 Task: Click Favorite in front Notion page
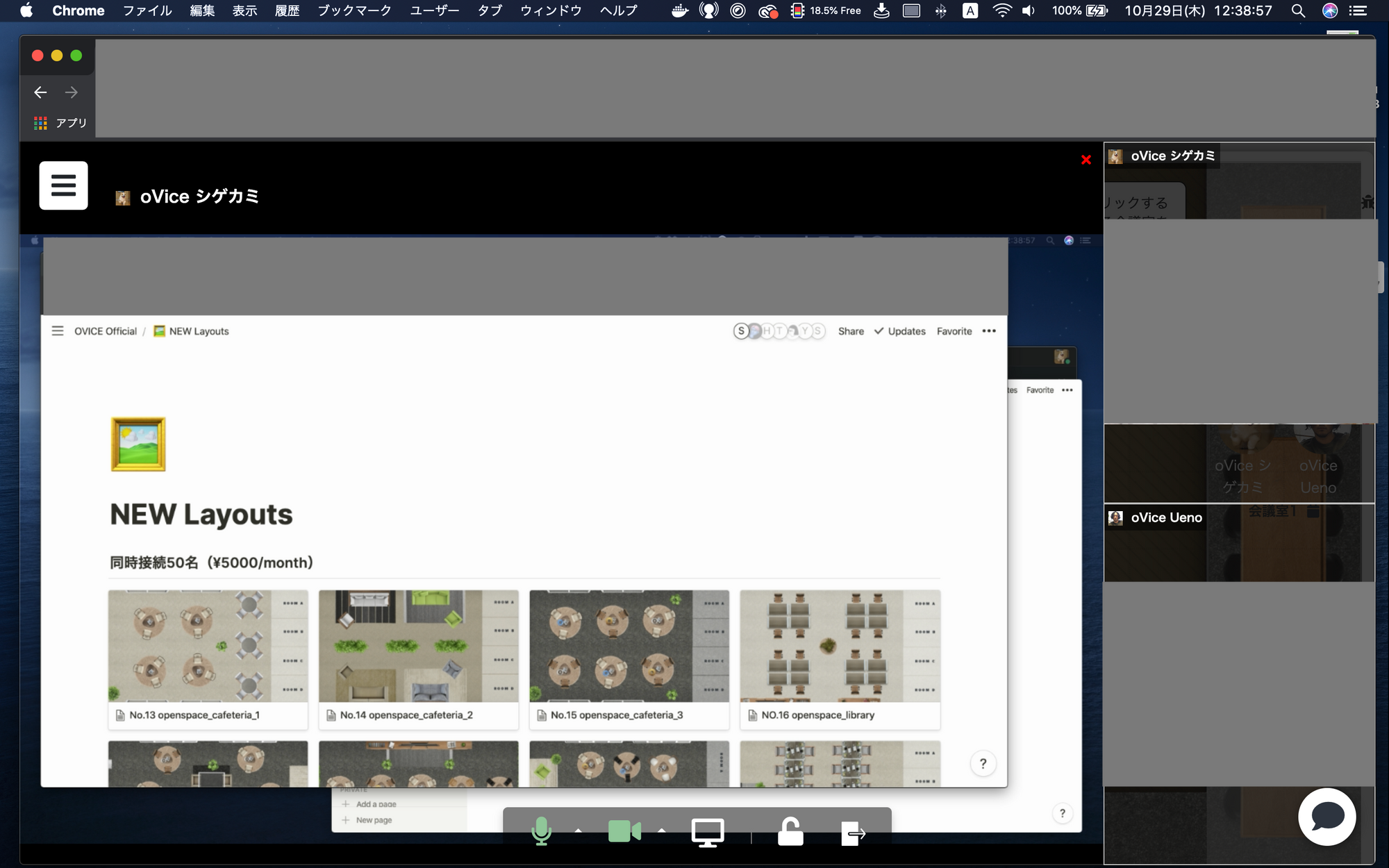[x=954, y=331]
